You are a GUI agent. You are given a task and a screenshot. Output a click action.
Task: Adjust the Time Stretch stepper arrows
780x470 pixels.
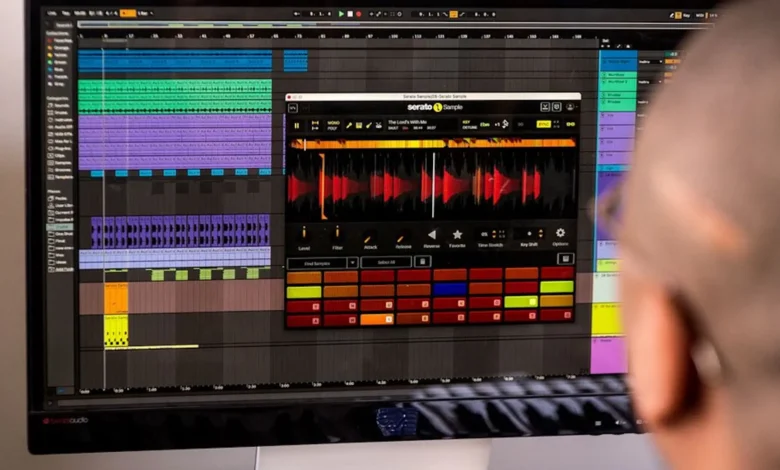tap(494, 234)
